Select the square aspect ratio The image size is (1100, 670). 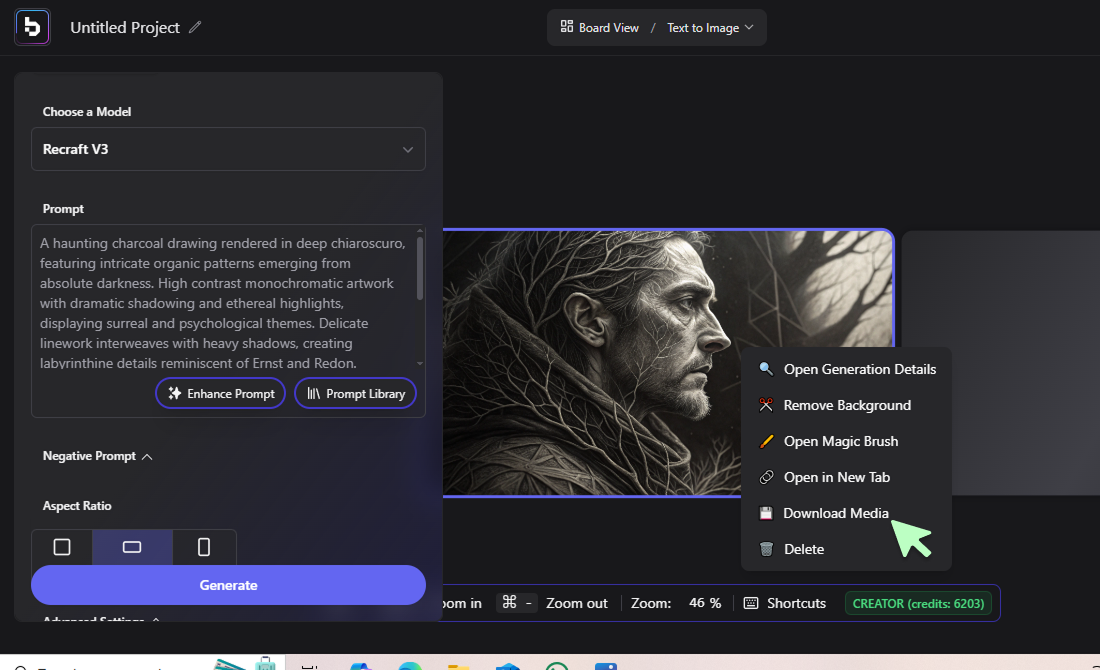click(62, 547)
